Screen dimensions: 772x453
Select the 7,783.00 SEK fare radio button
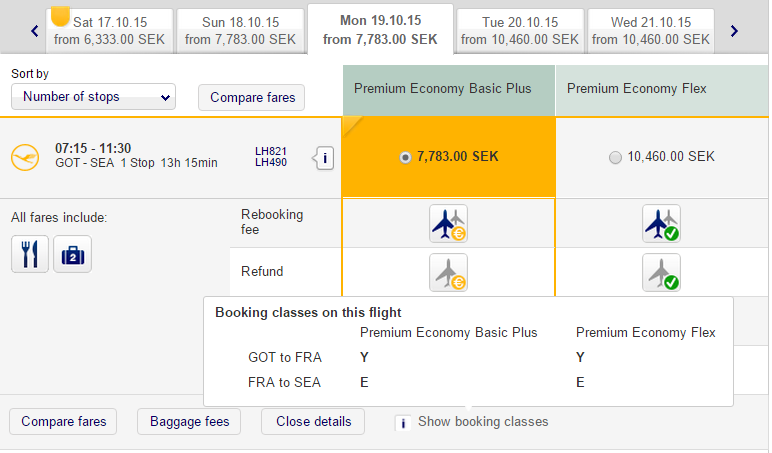tap(405, 157)
